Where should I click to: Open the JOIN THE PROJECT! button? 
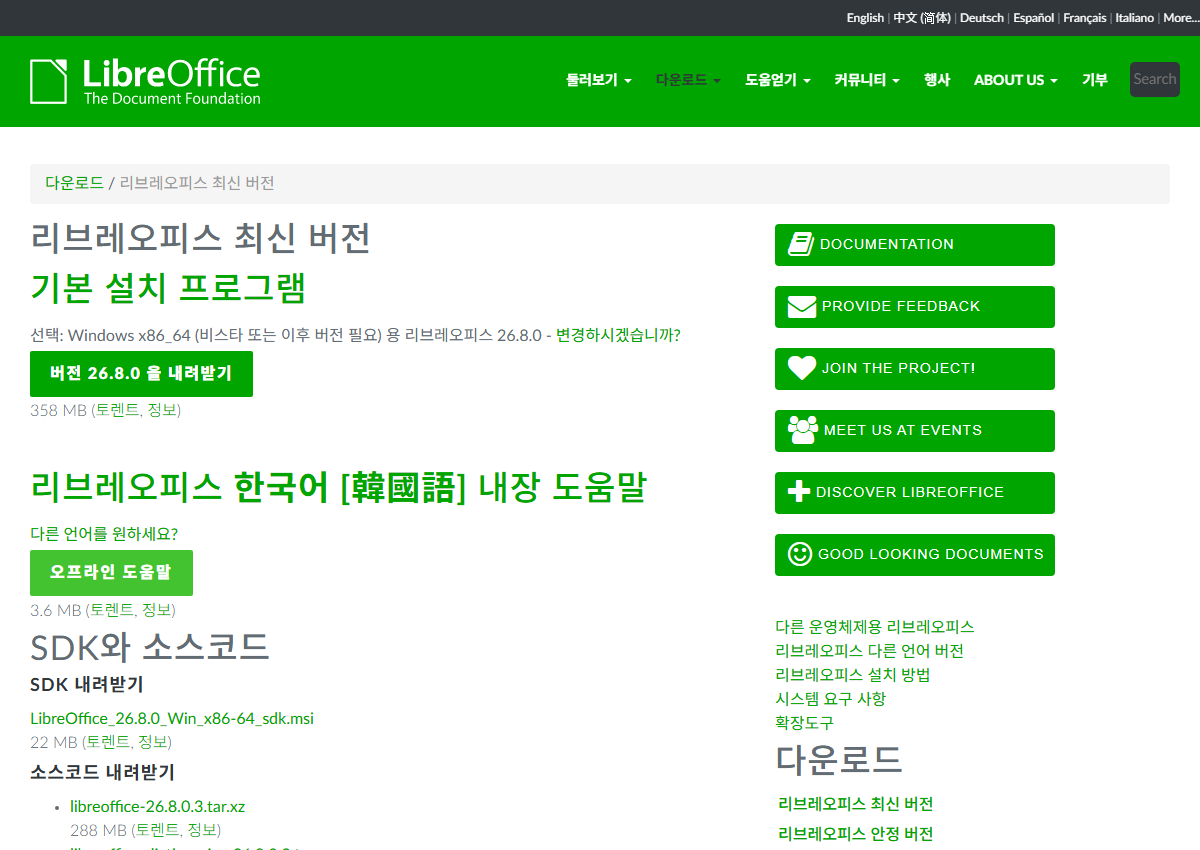915,369
